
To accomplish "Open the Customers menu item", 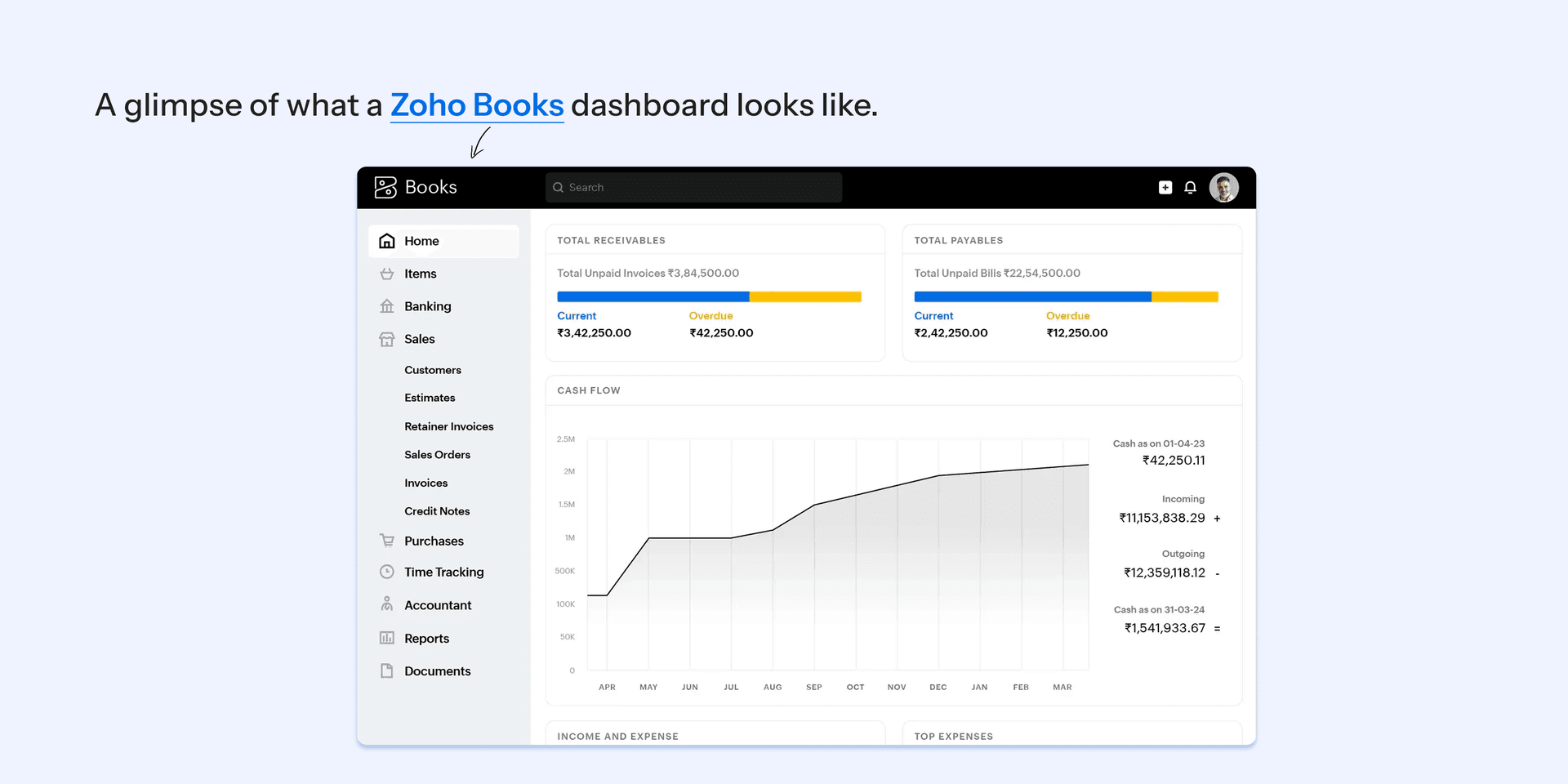I will [433, 369].
